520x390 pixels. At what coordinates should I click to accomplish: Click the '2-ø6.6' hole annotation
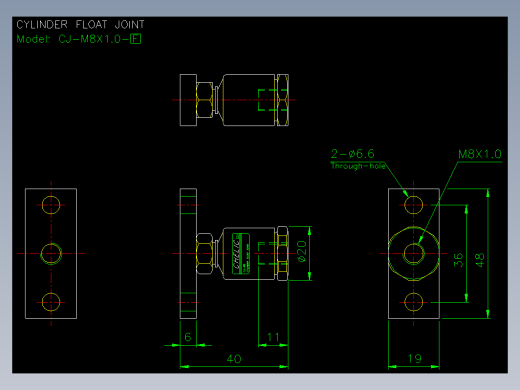(352, 154)
